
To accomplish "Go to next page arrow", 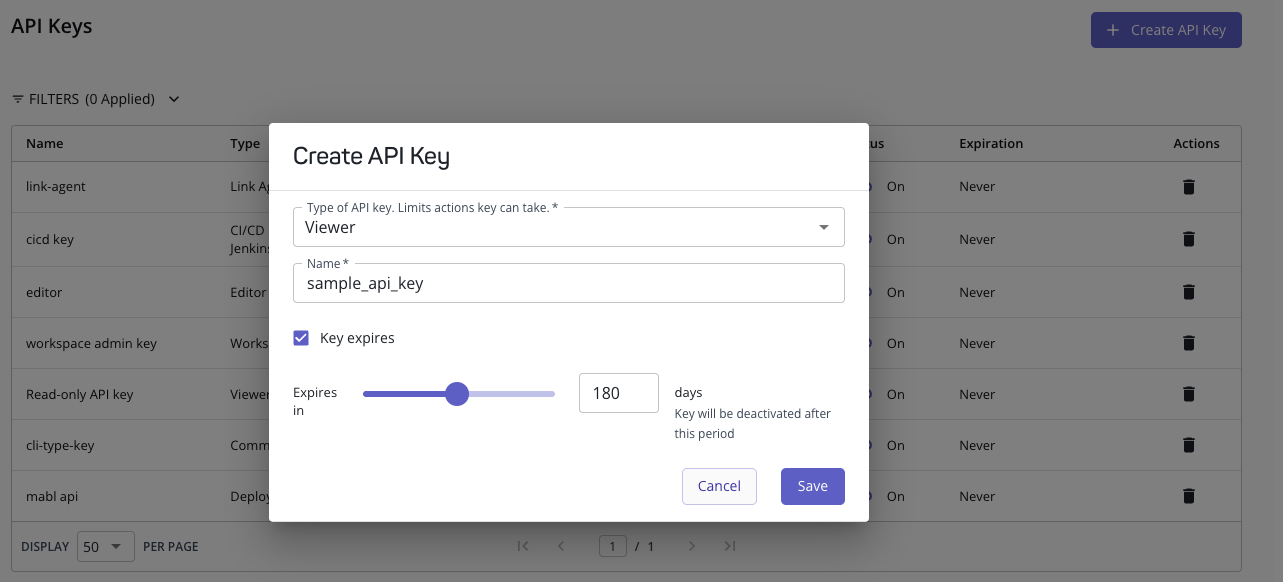I will pyautogui.click(x=691, y=546).
